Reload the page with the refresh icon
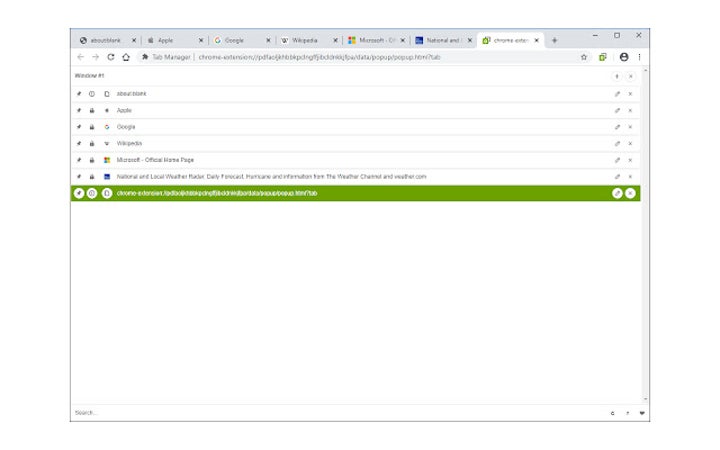Viewport: 720px width, 450px height. coord(111,57)
